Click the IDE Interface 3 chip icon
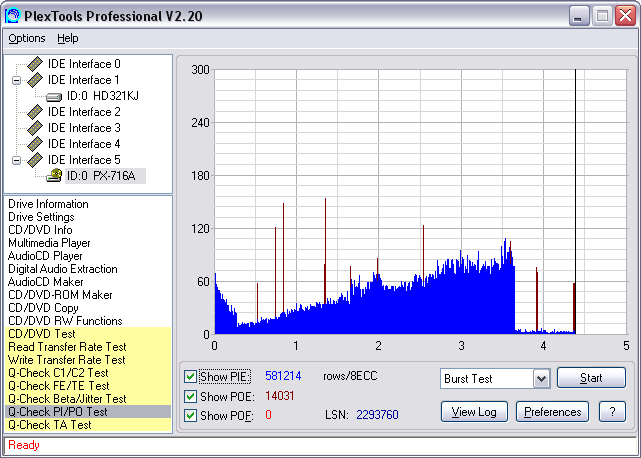Screen dimensions: 641x458 (x=35, y=128)
